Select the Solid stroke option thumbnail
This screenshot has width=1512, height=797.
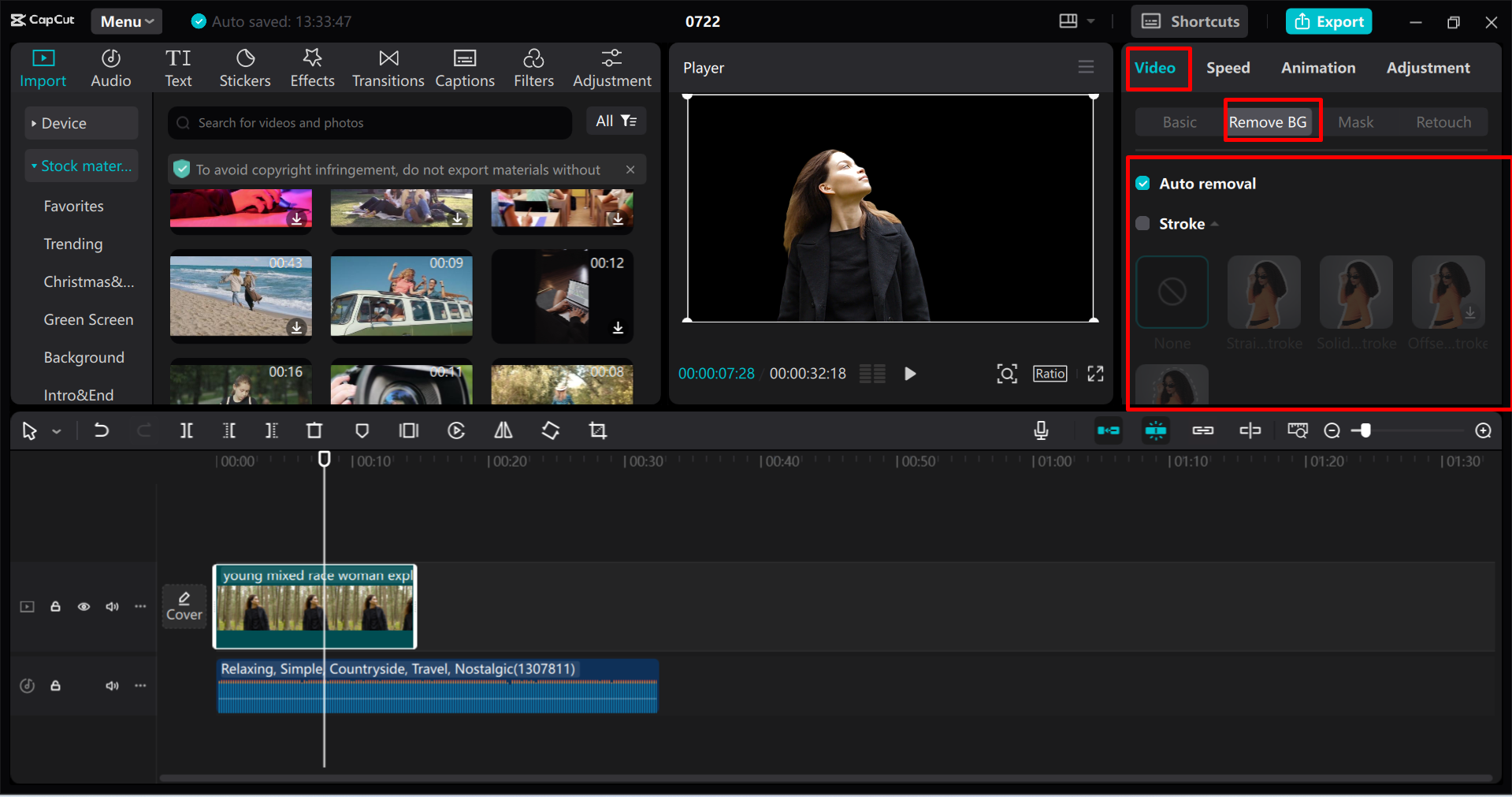click(x=1355, y=292)
